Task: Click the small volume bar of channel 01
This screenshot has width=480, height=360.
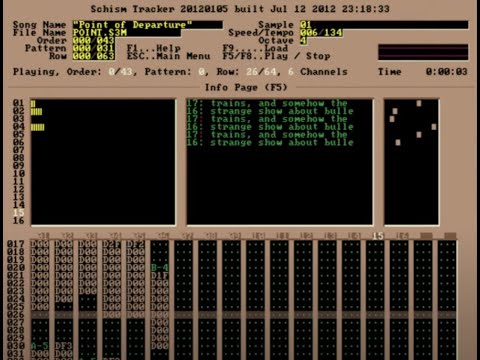Action: [x=33, y=104]
